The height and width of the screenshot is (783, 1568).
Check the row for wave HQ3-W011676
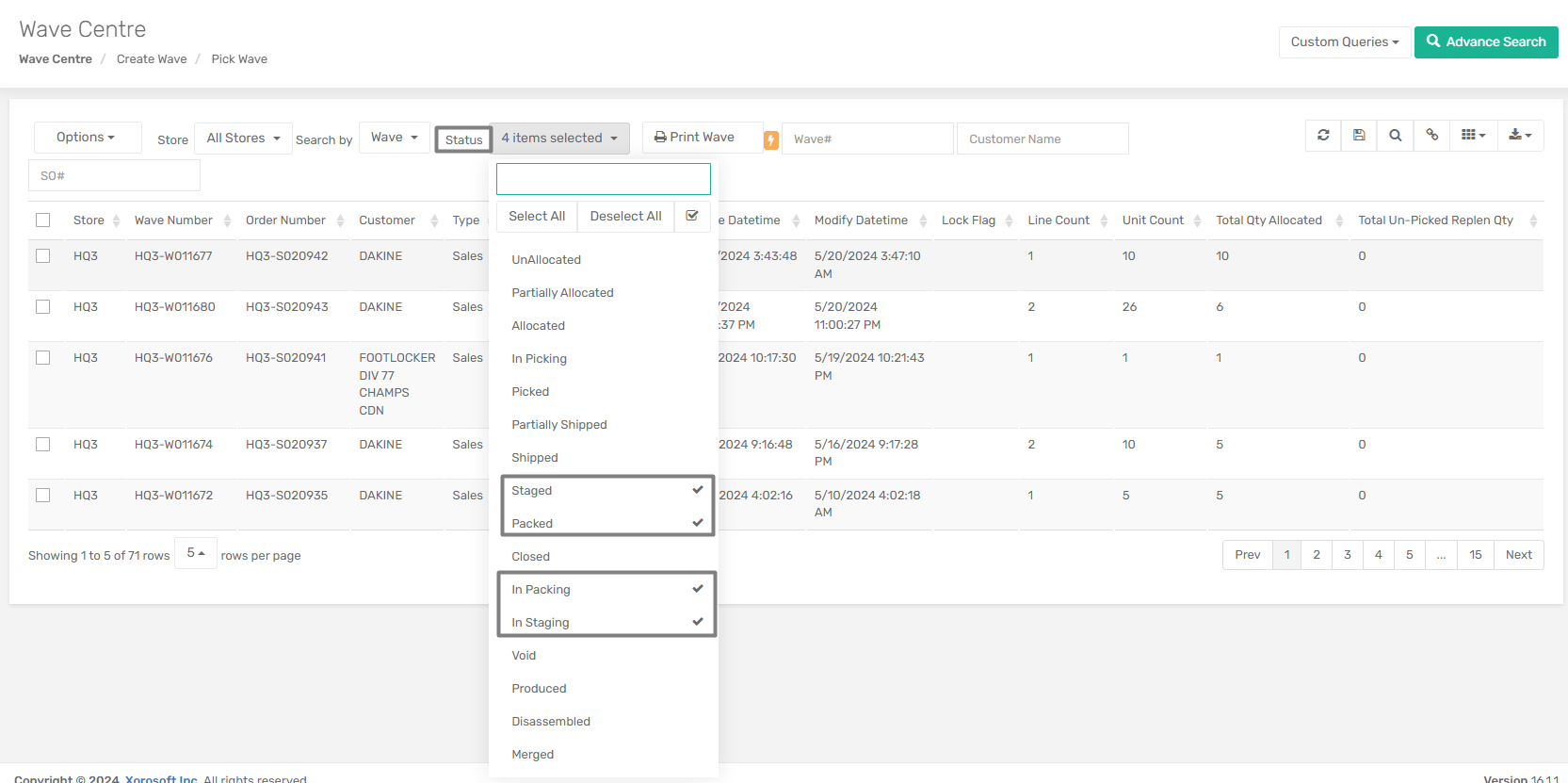(x=42, y=357)
